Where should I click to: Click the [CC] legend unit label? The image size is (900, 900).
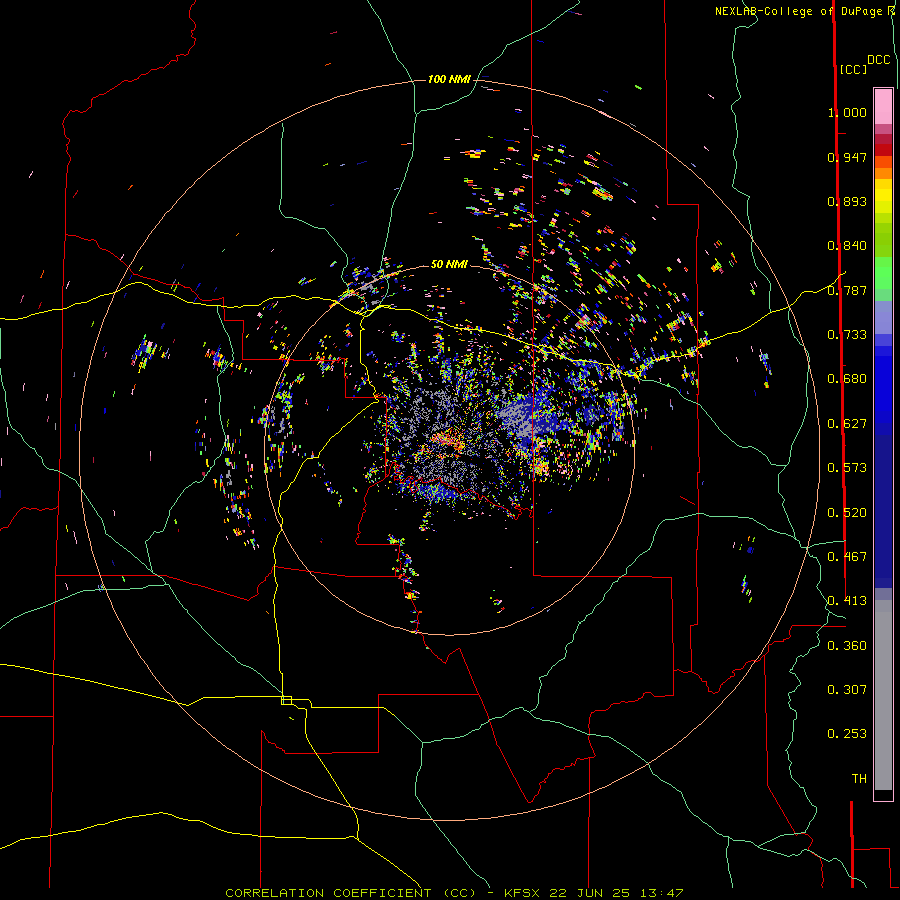pyautogui.click(x=852, y=69)
